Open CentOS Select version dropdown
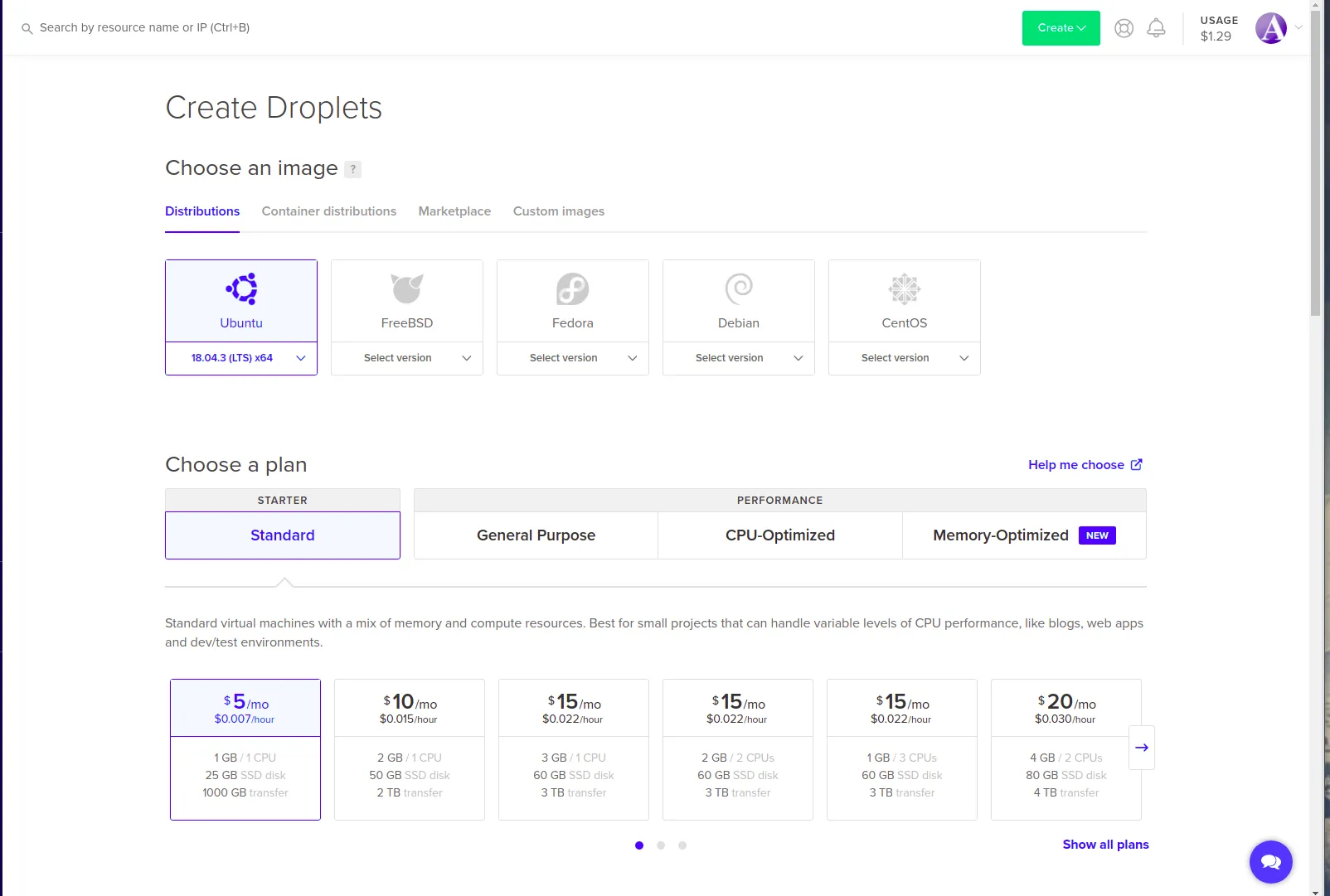 click(905, 358)
